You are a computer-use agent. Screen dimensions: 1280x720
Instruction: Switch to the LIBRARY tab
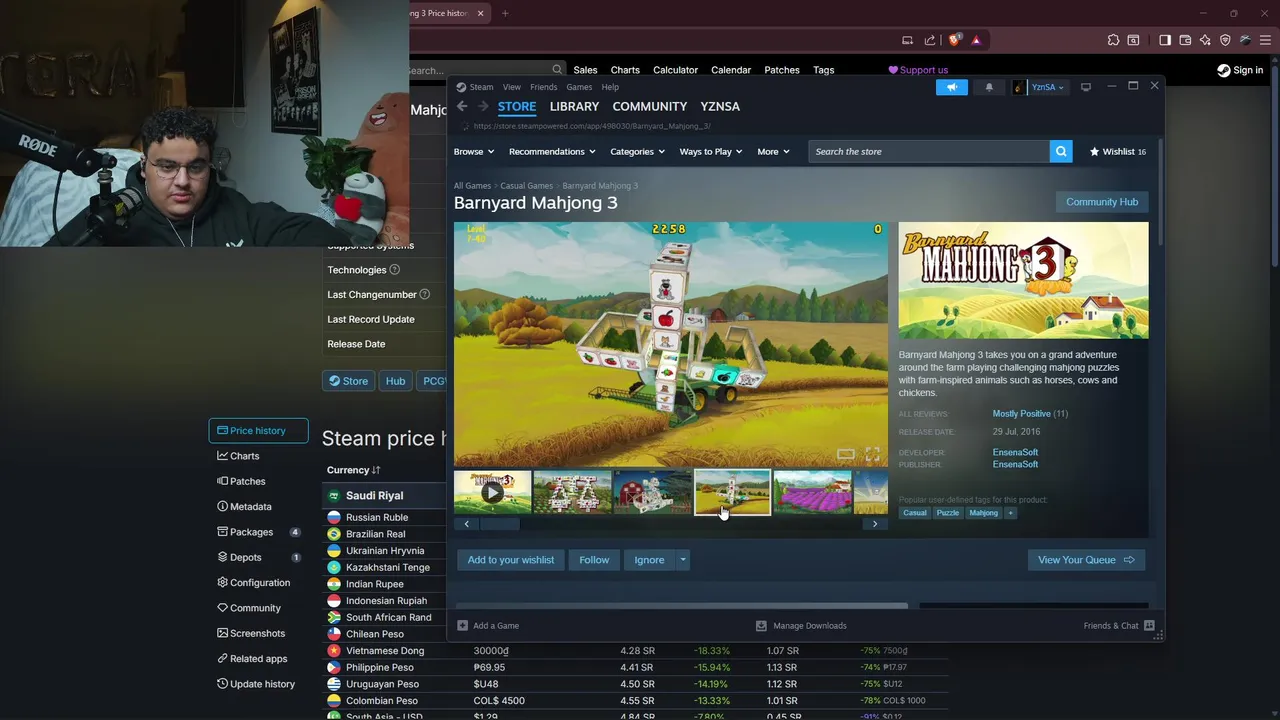click(x=574, y=106)
